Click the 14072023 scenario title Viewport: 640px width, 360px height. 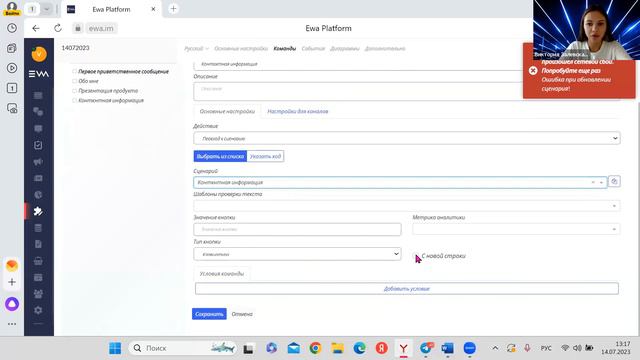[x=76, y=48]
